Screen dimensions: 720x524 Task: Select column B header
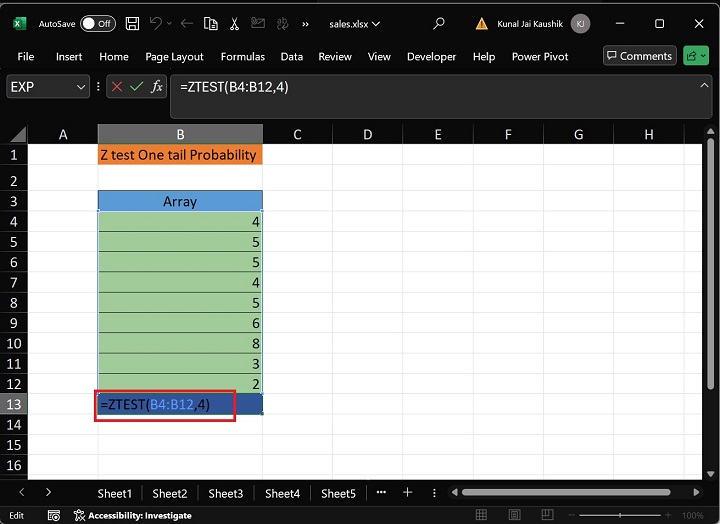click(x=180, y=134)
